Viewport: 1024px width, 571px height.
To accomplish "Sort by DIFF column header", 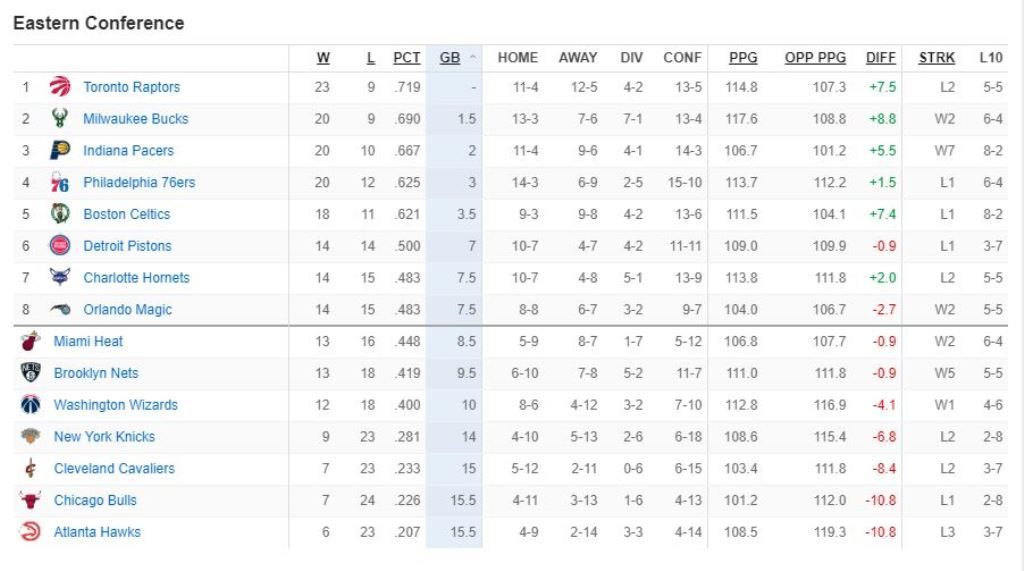I will (881, 58).
